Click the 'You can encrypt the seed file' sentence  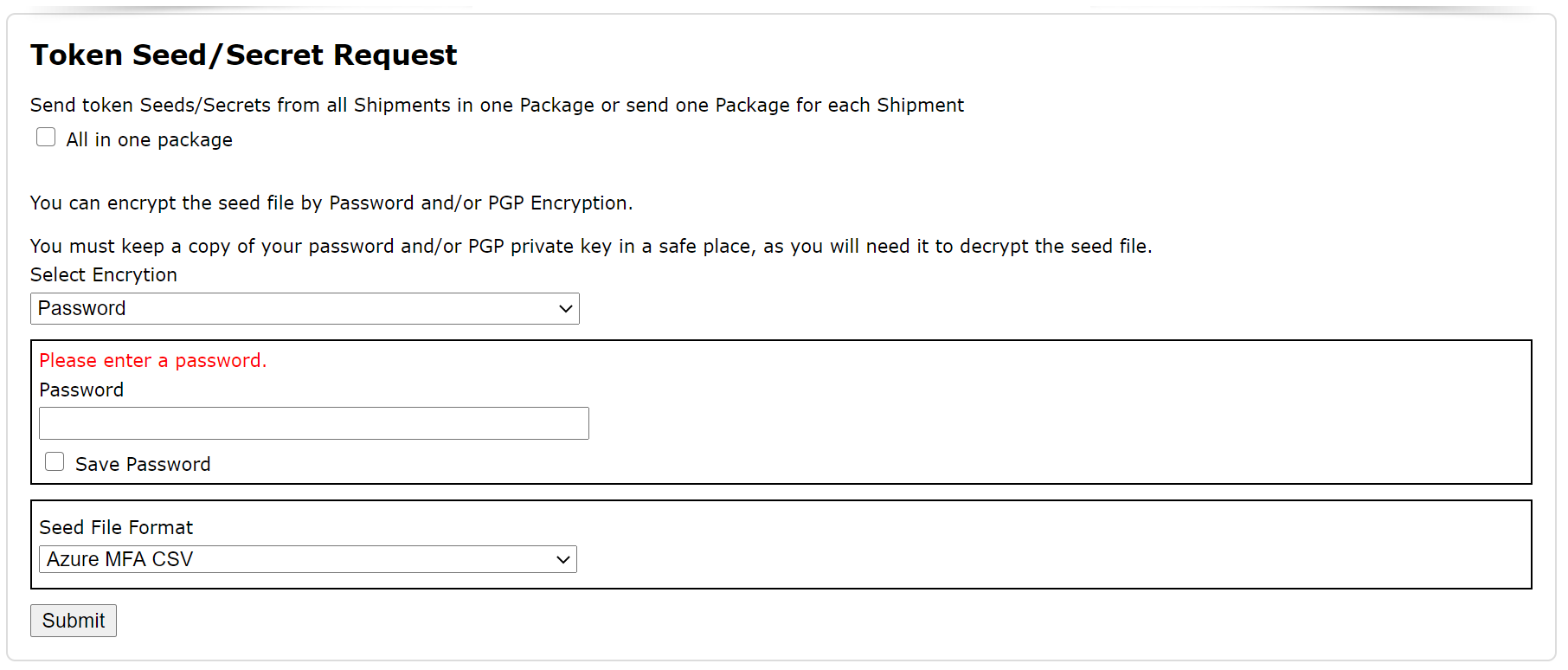331,203
